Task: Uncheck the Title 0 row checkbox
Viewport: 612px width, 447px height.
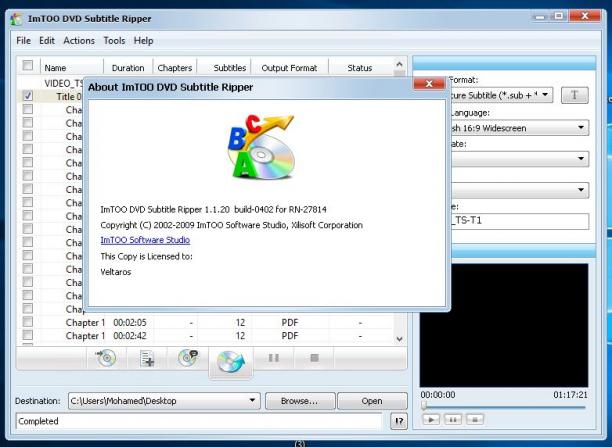Action: pyautogui.click(x=28, y=96)
